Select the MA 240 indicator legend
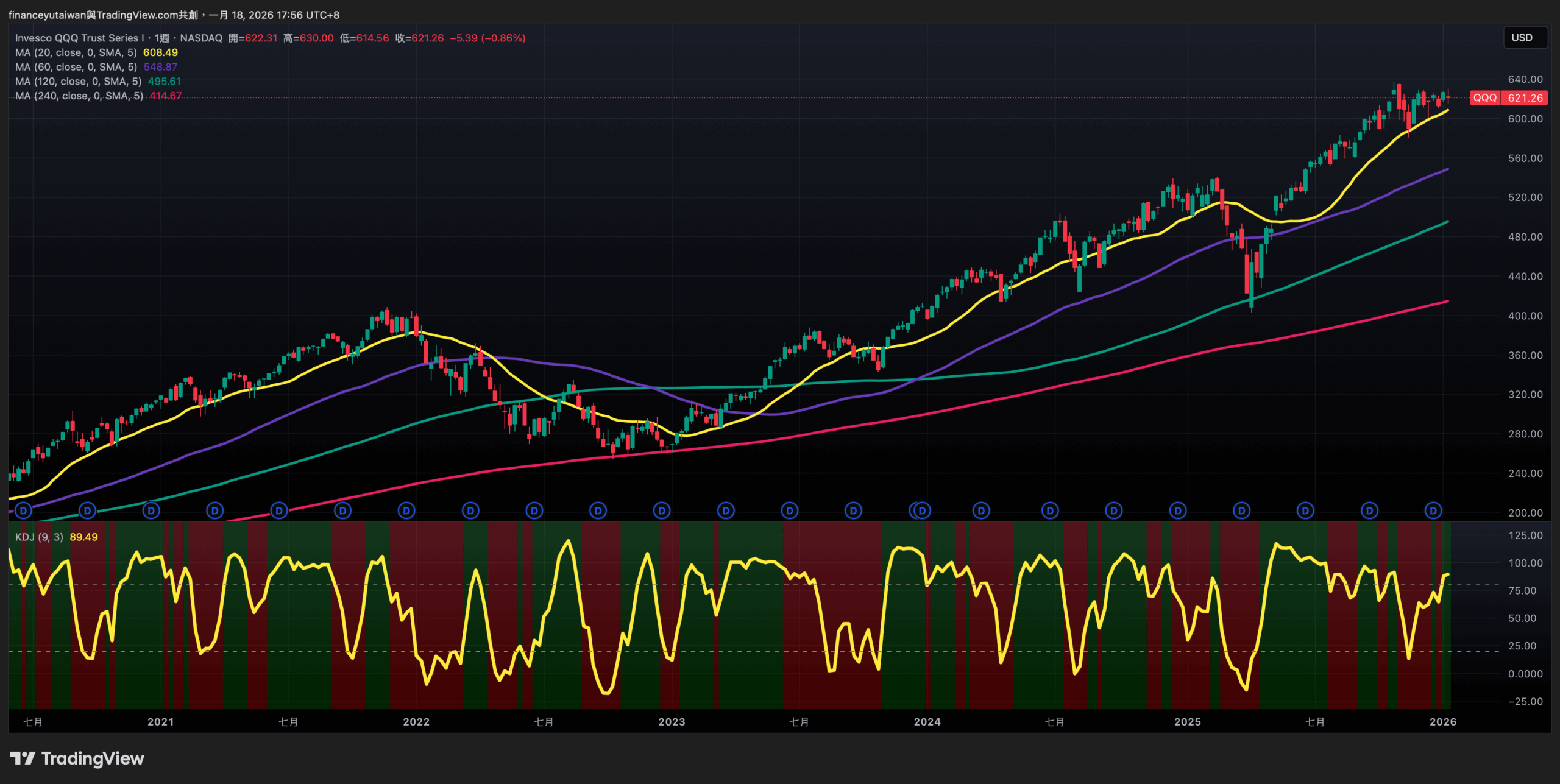Image resolution: width=1560 pixels, height=784 pixels. (79, 96)
